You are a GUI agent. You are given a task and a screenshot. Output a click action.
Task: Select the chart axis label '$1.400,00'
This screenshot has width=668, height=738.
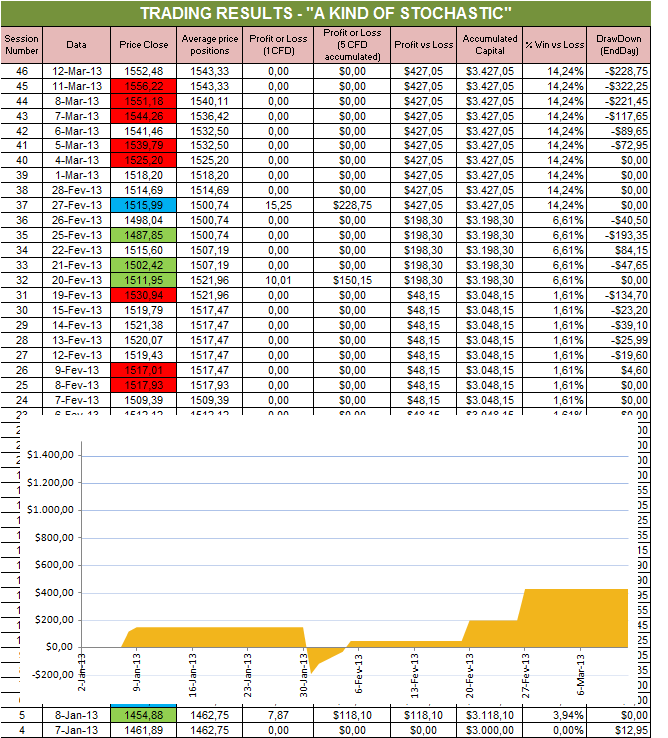50,455
